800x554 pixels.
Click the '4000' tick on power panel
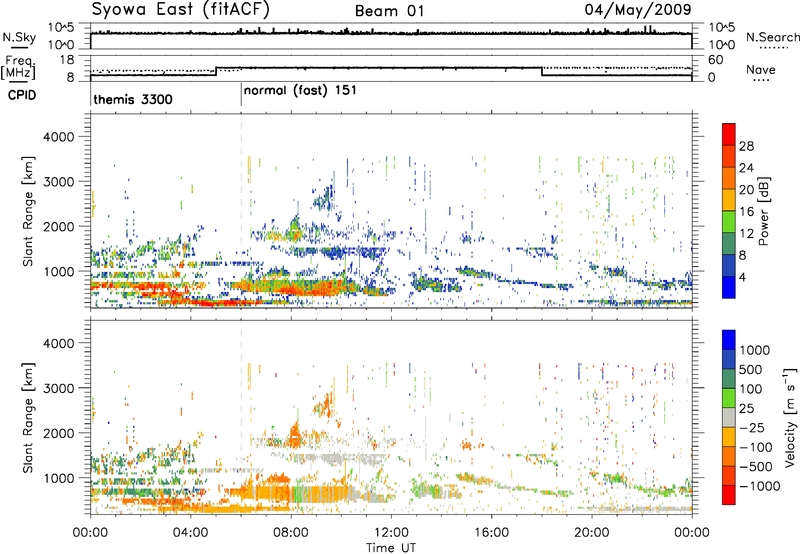click(x=58, y=137)
